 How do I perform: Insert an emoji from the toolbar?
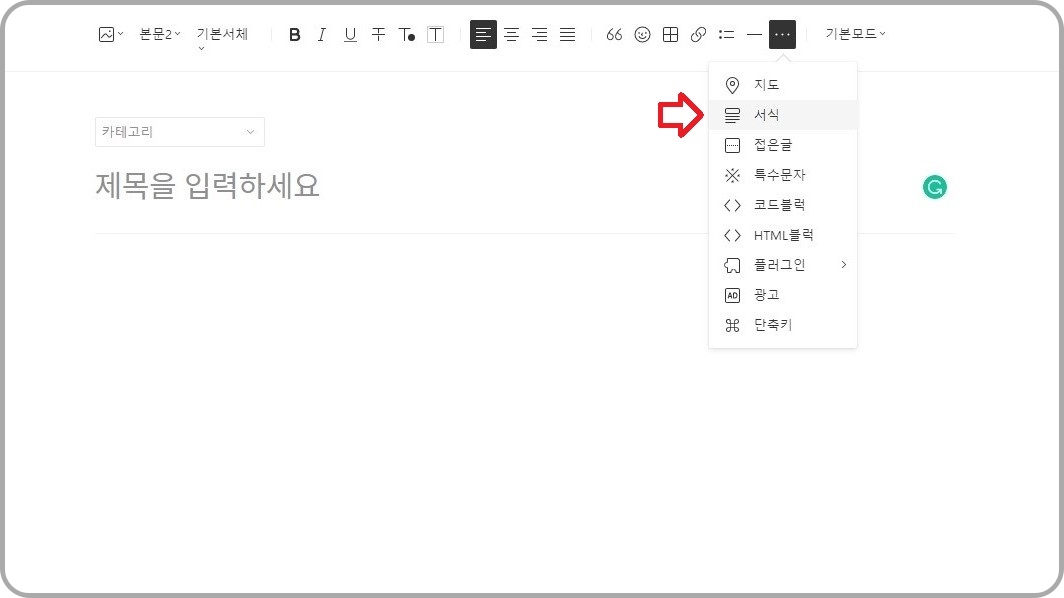(x=642, y=34)
